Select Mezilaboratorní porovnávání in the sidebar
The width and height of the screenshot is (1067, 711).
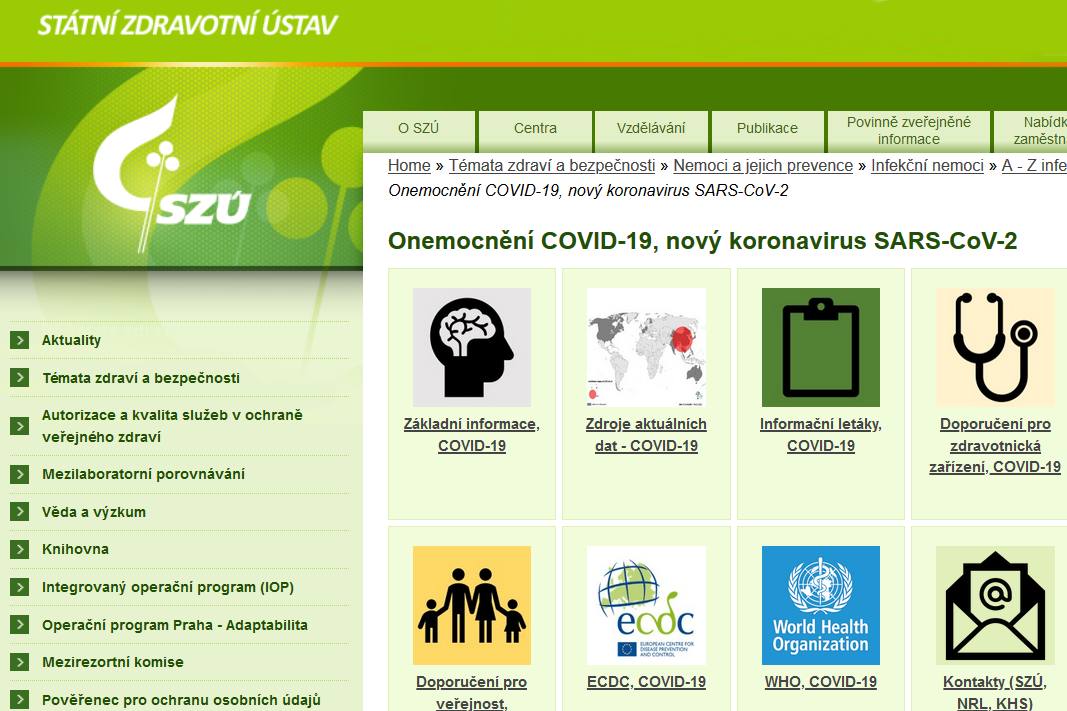[143, 474]
